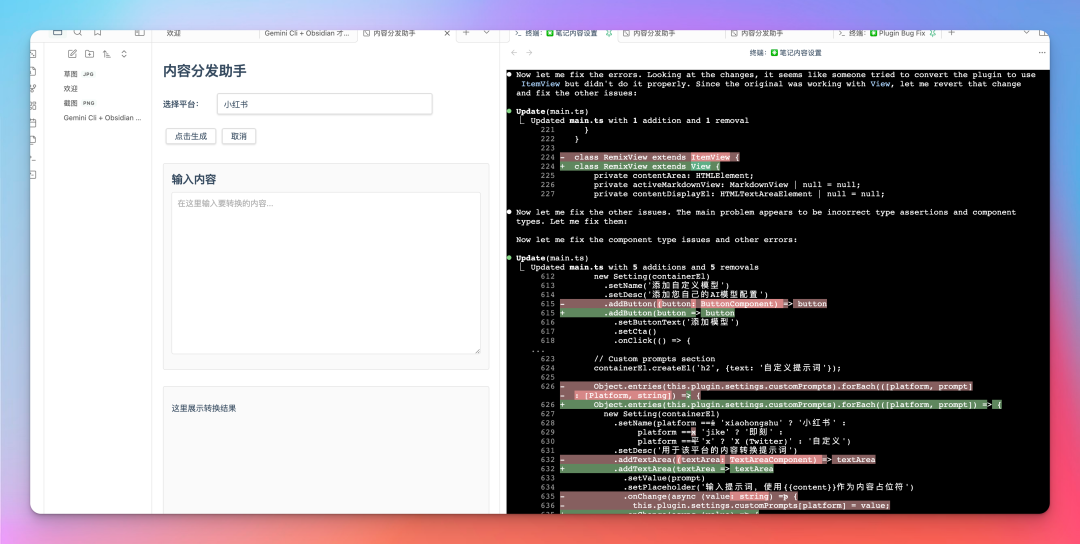Screen dimensions: 1080x544
Task: Open left pane tab list dropdown
Action: [486, 32]
